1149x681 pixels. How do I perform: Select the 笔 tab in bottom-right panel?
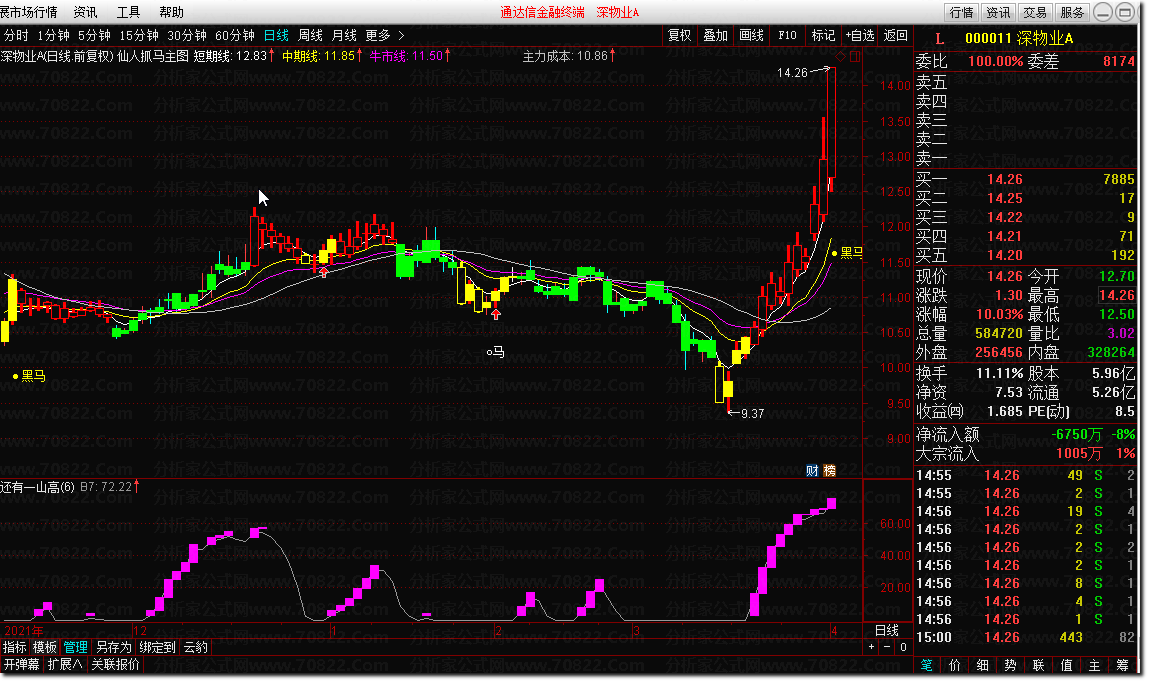(927, 666)
